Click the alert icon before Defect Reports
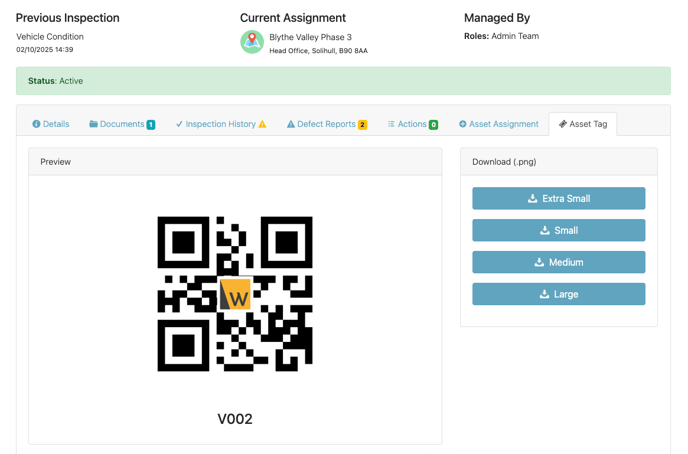The height and width of the screenshot is (454, 688). pos(291,124)
